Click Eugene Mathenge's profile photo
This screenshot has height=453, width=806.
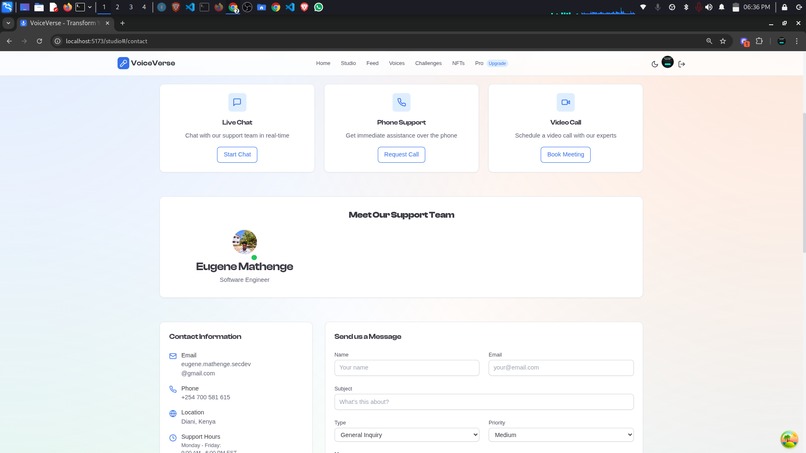coord(245,242)
